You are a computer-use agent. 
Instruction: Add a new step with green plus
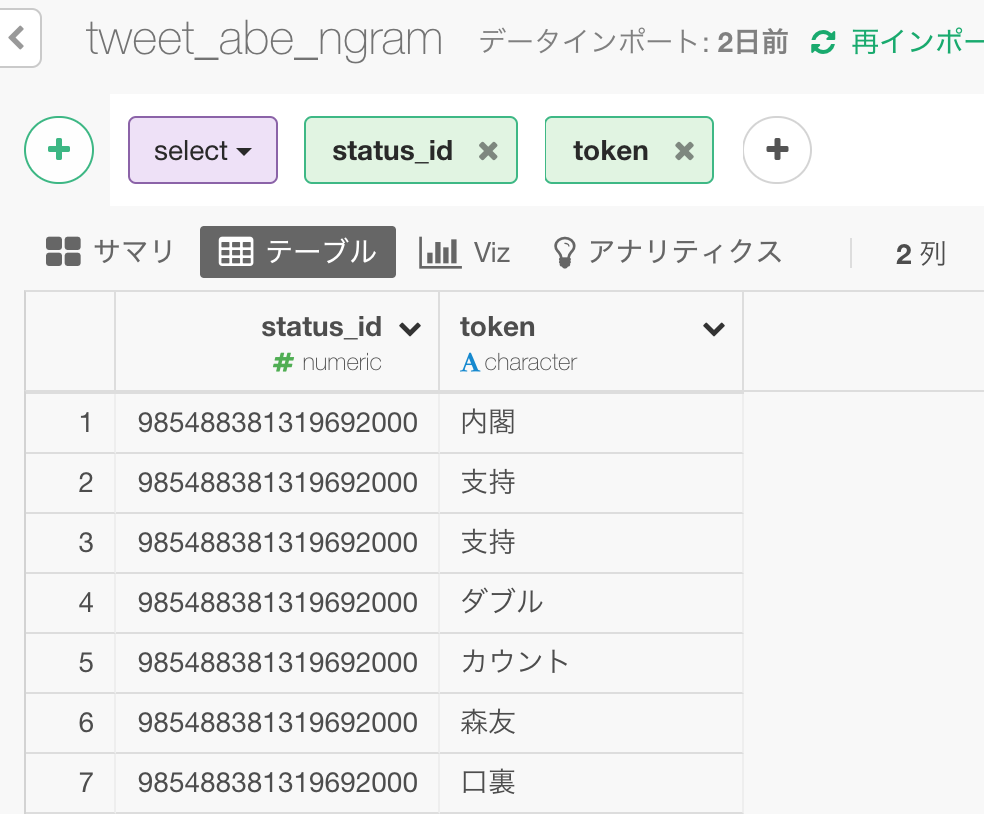coord(59,150)
